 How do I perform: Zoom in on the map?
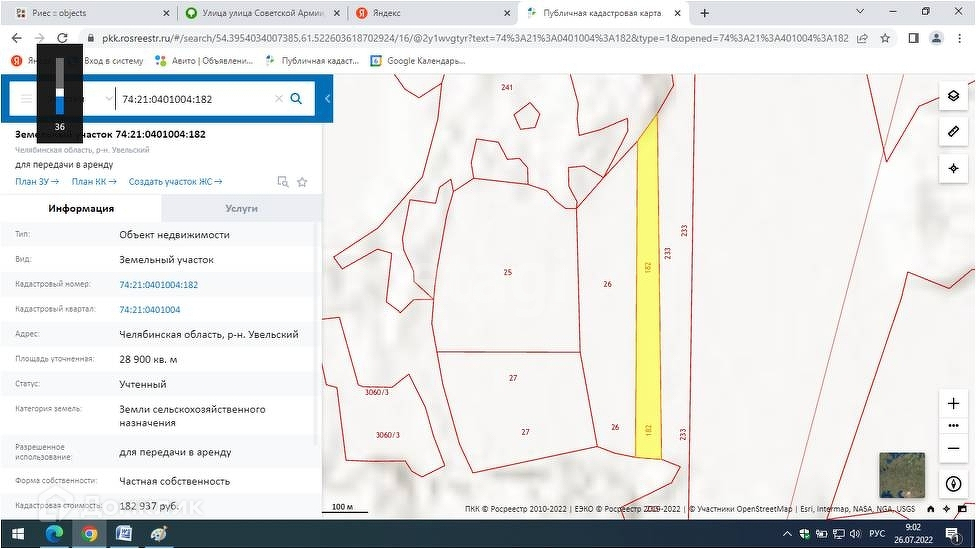coord(953,403)
